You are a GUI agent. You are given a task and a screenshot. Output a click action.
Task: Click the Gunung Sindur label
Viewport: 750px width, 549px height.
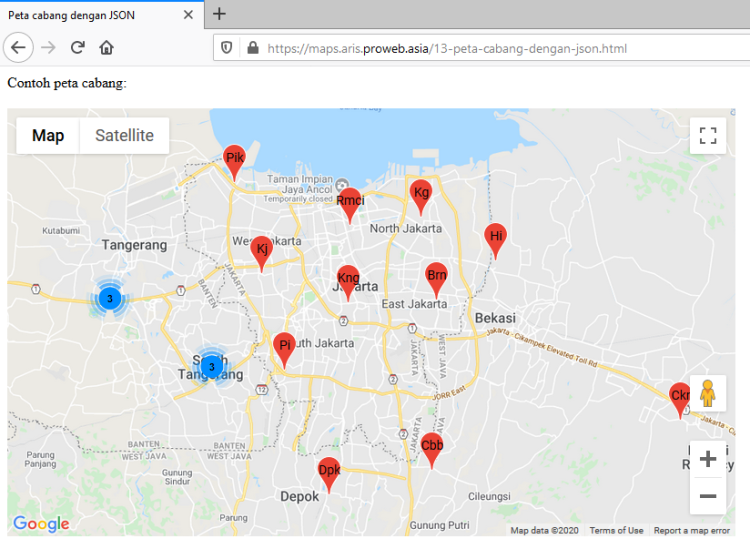[x=177, y=477]
